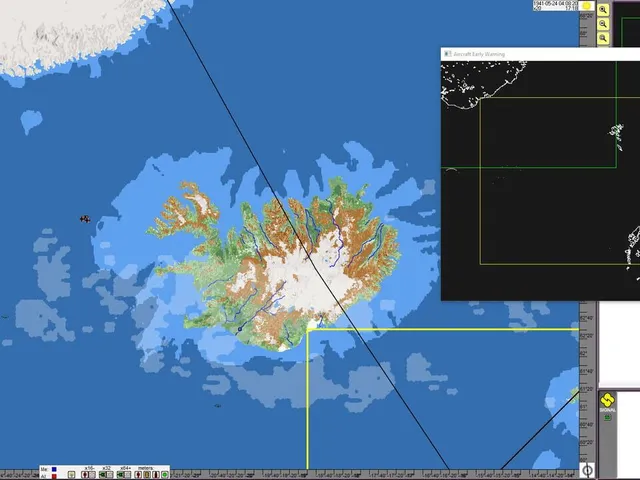
Task: Toggle the x32 green scale button
Action: [x=102, y=475]
